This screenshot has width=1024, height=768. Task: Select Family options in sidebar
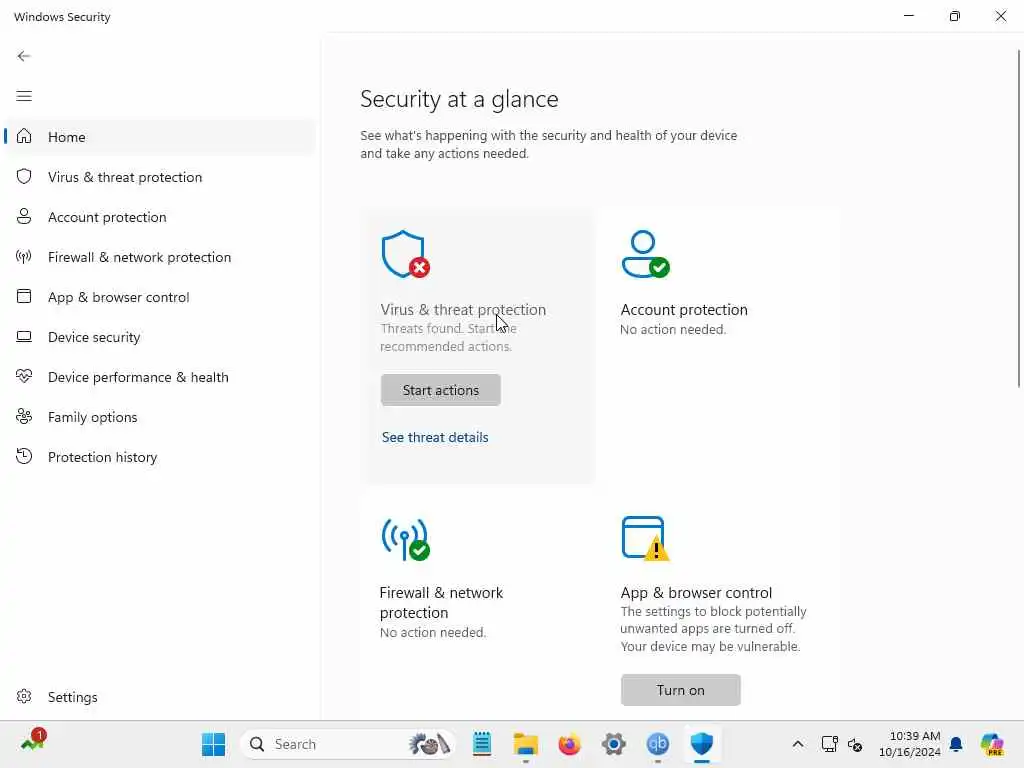160,417
